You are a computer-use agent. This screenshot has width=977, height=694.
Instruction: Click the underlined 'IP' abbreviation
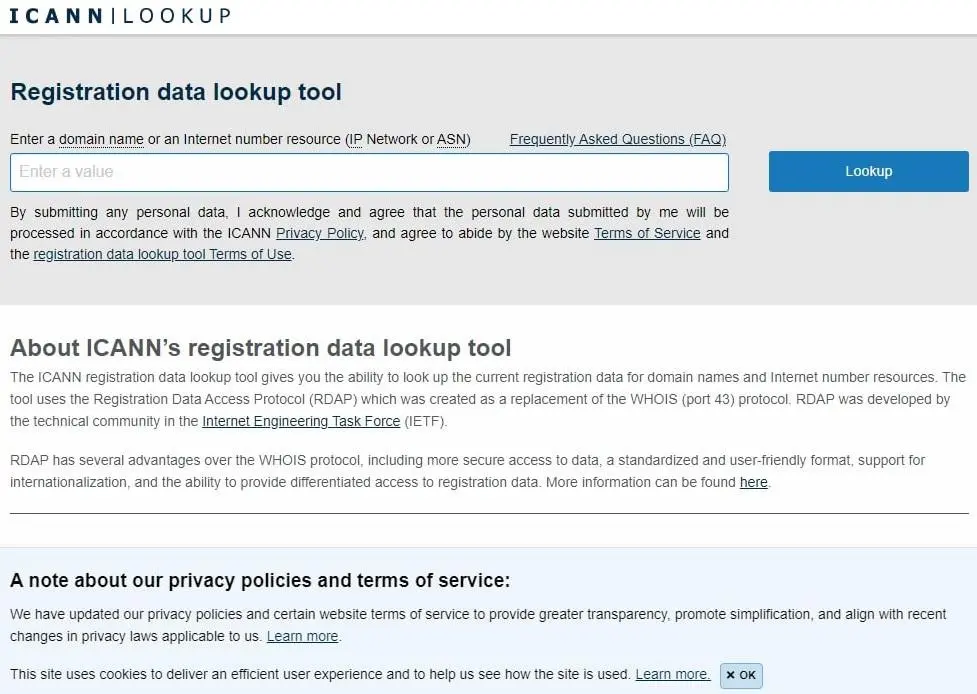point(354,139)
